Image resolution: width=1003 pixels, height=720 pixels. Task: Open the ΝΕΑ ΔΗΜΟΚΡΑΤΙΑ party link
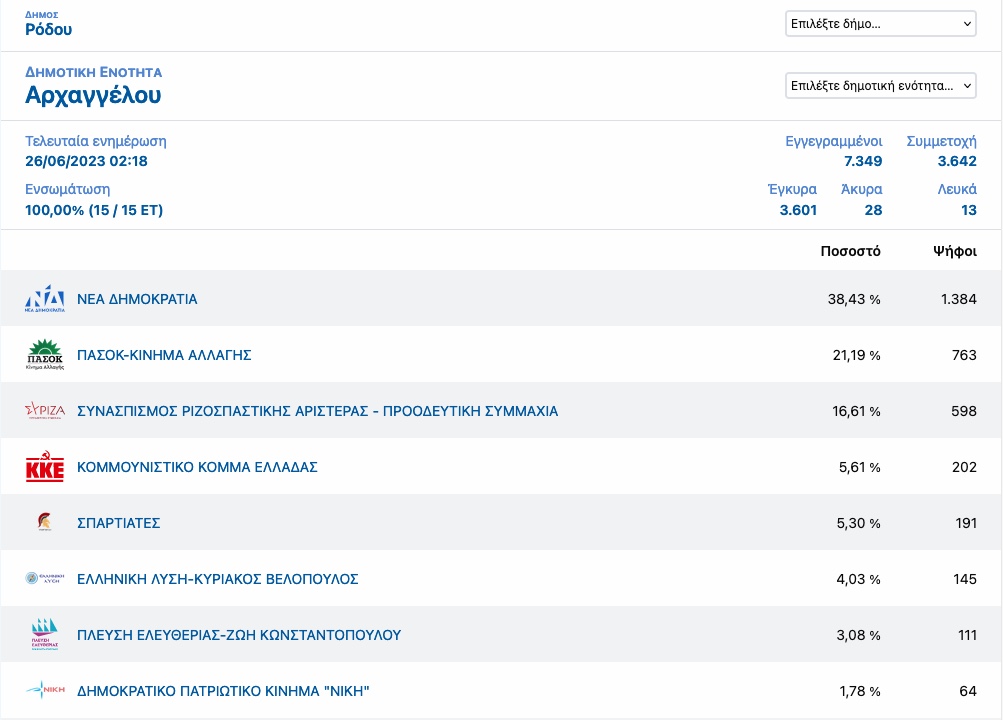click(137, 299)
